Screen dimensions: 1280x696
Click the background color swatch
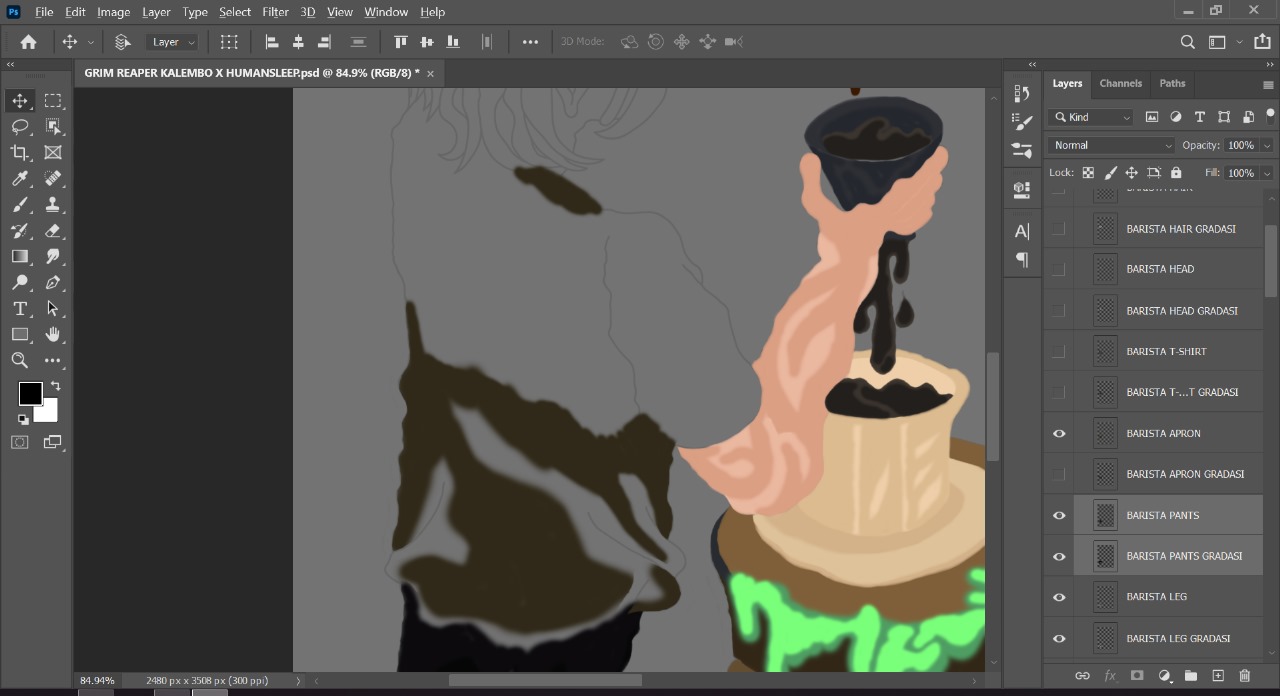pos(48,412)
